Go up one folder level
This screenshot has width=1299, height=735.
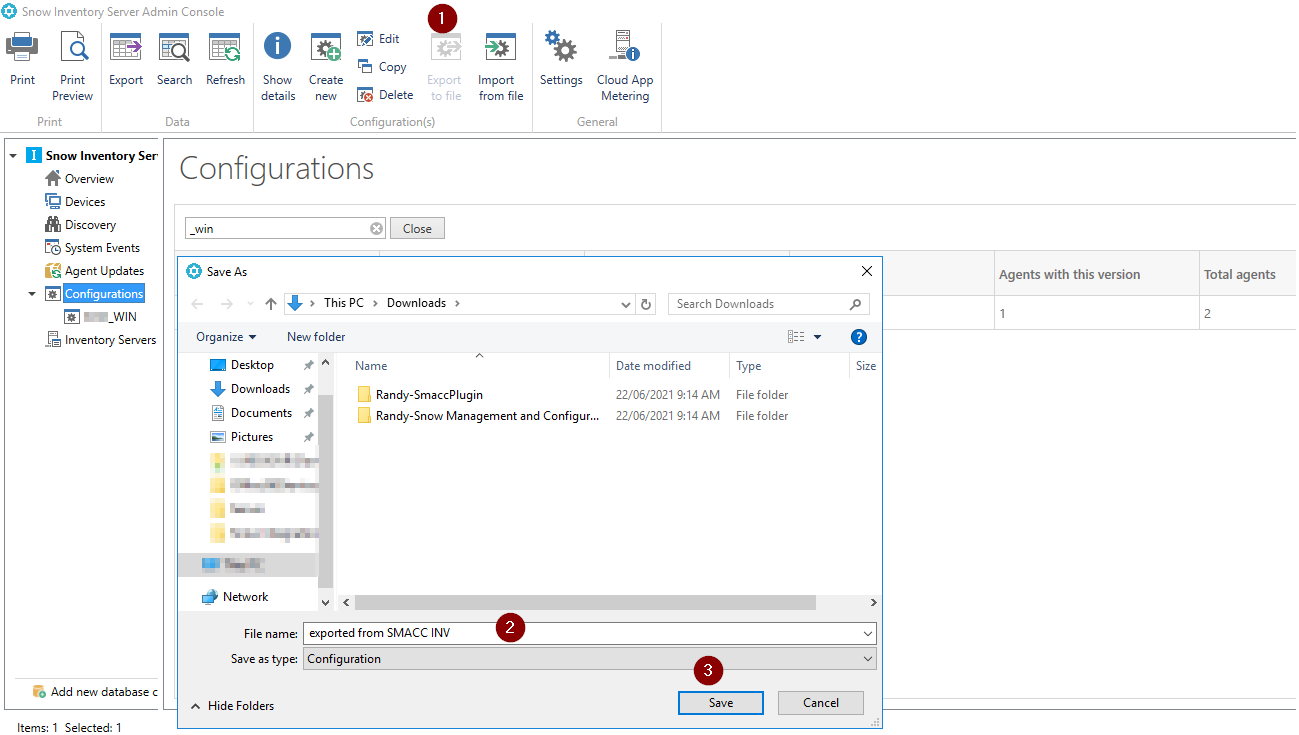click(270, 304)
